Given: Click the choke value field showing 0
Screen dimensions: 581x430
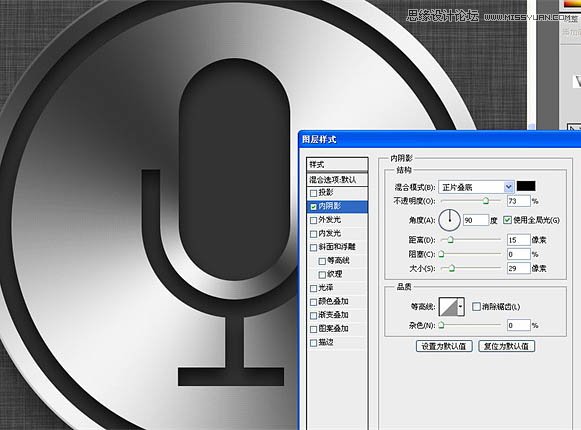Looking at the screenshot, I should [519, 254].
